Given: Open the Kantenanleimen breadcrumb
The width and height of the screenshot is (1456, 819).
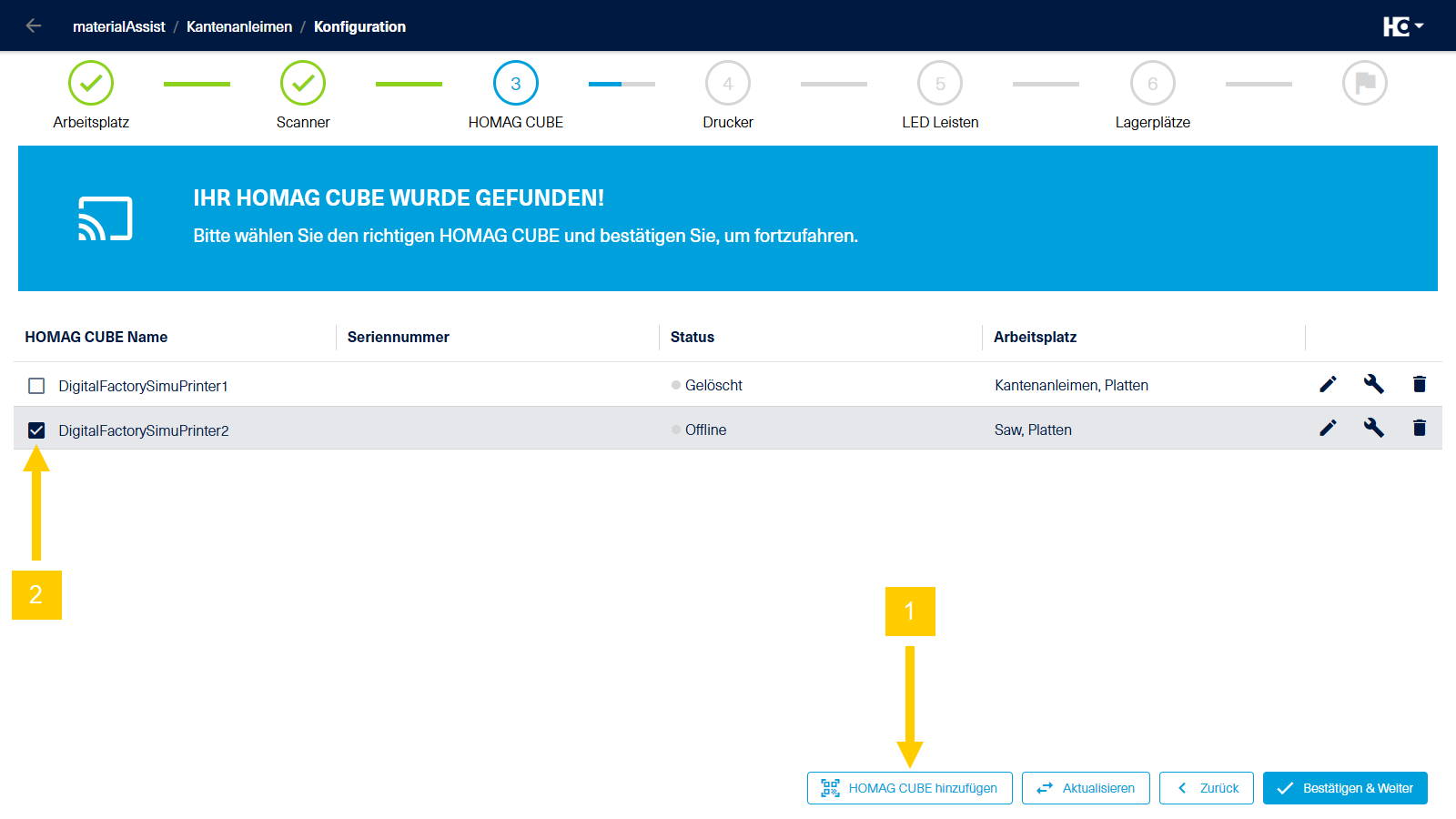Looking at the screenshot, I should [239, 26].
